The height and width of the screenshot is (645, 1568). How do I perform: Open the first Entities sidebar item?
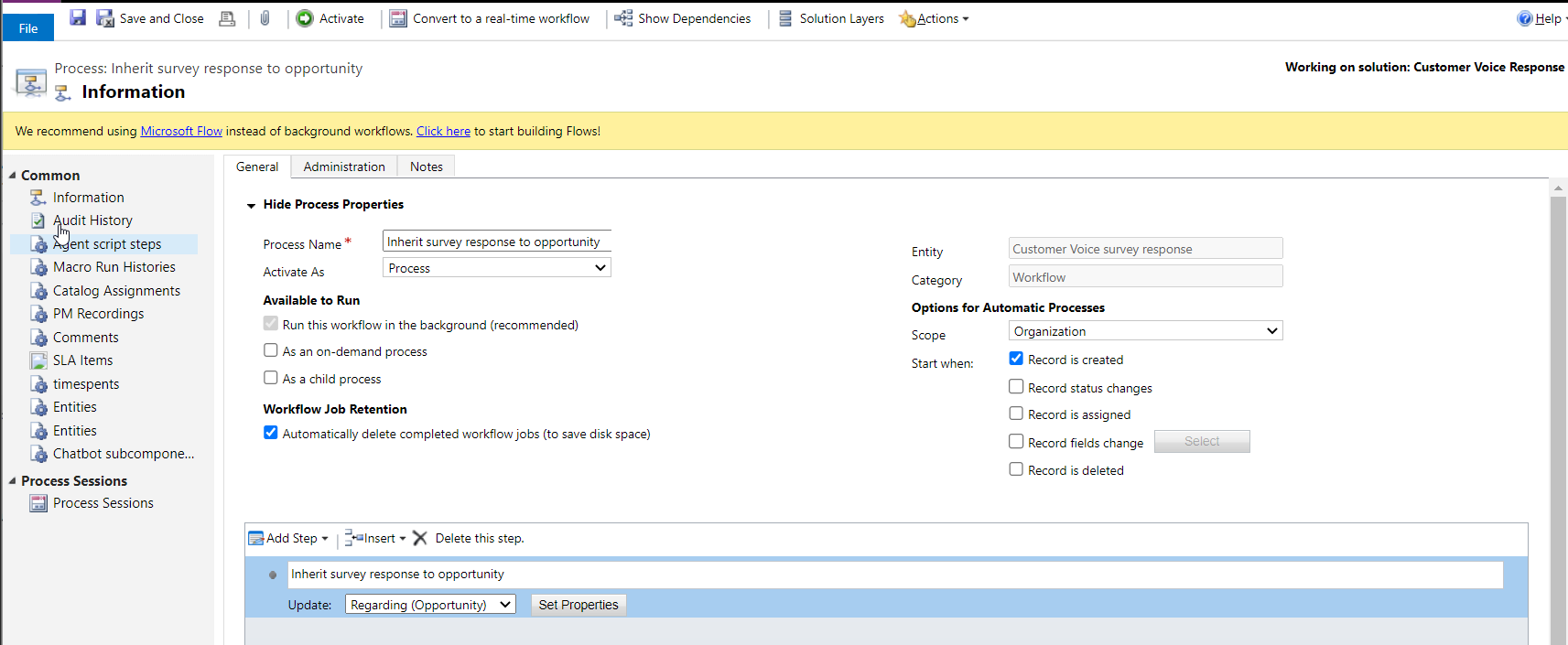(75, 407)
